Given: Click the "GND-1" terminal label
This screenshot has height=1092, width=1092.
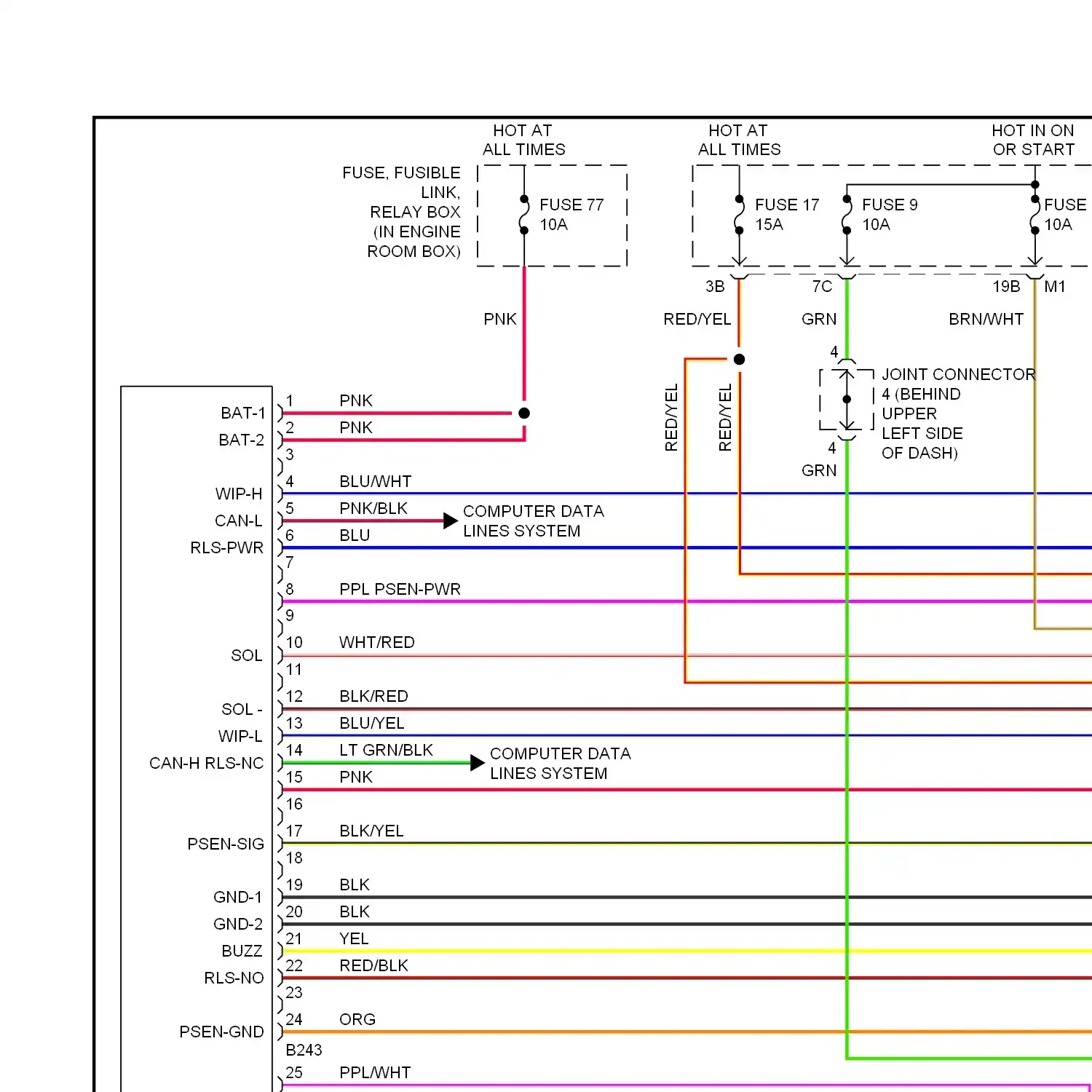Looking at the screenshot, I should tap(238, 898).
